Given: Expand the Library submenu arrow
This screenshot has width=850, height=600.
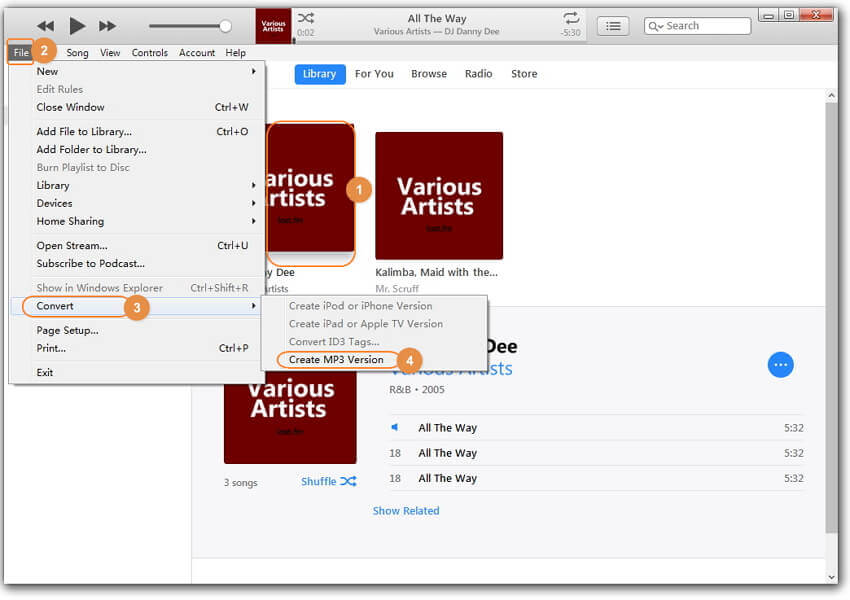Looking at the screenshot, I should pos(253,185).
